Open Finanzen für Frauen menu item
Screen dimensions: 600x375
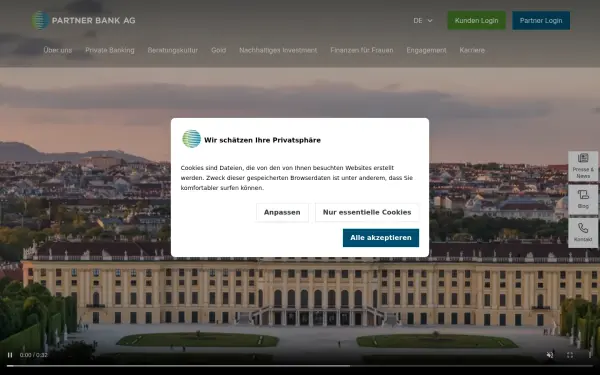[x=362, y=50]
